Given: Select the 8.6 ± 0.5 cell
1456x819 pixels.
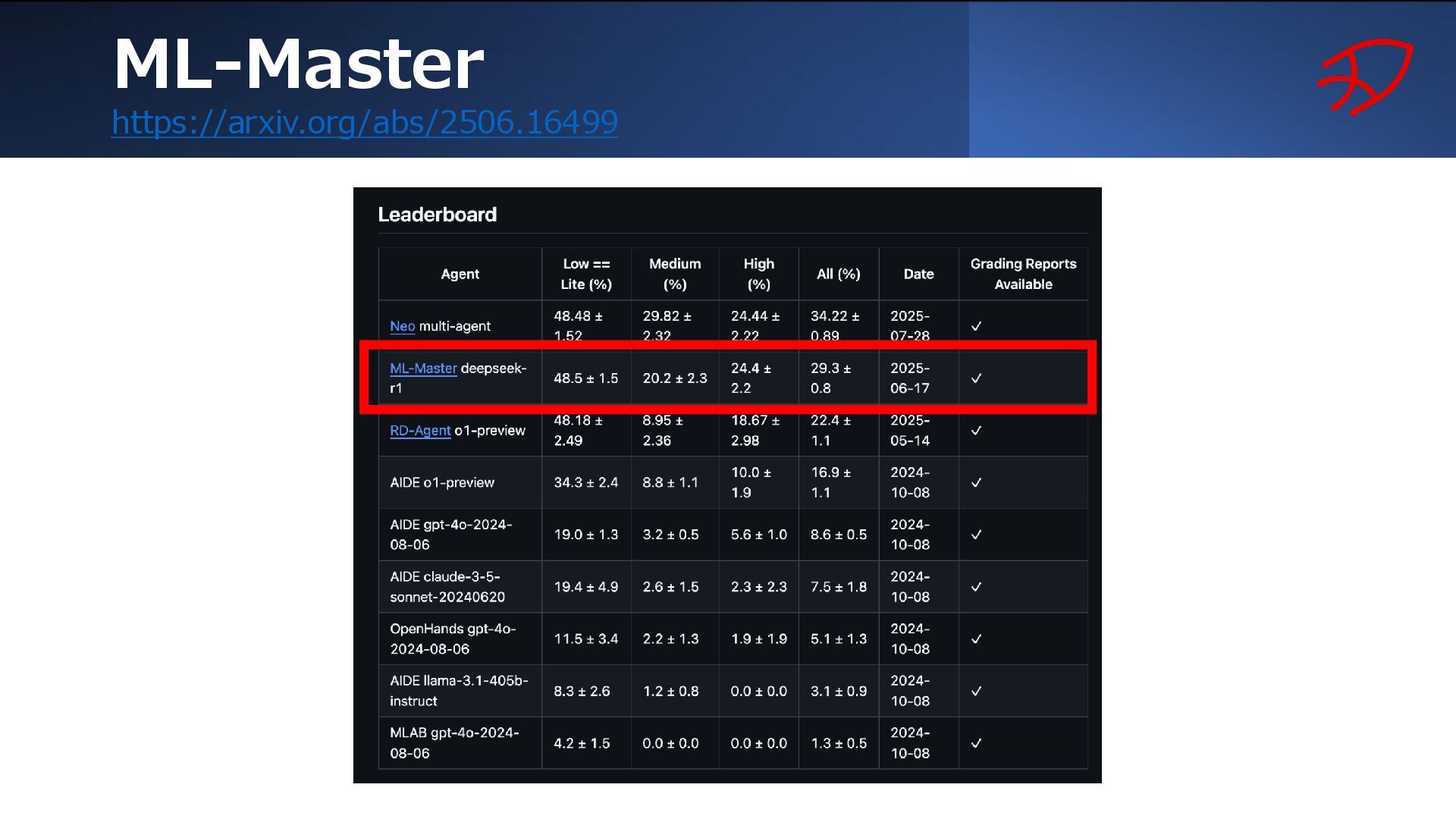Looking at the screenshot, I should click(839, 535).
